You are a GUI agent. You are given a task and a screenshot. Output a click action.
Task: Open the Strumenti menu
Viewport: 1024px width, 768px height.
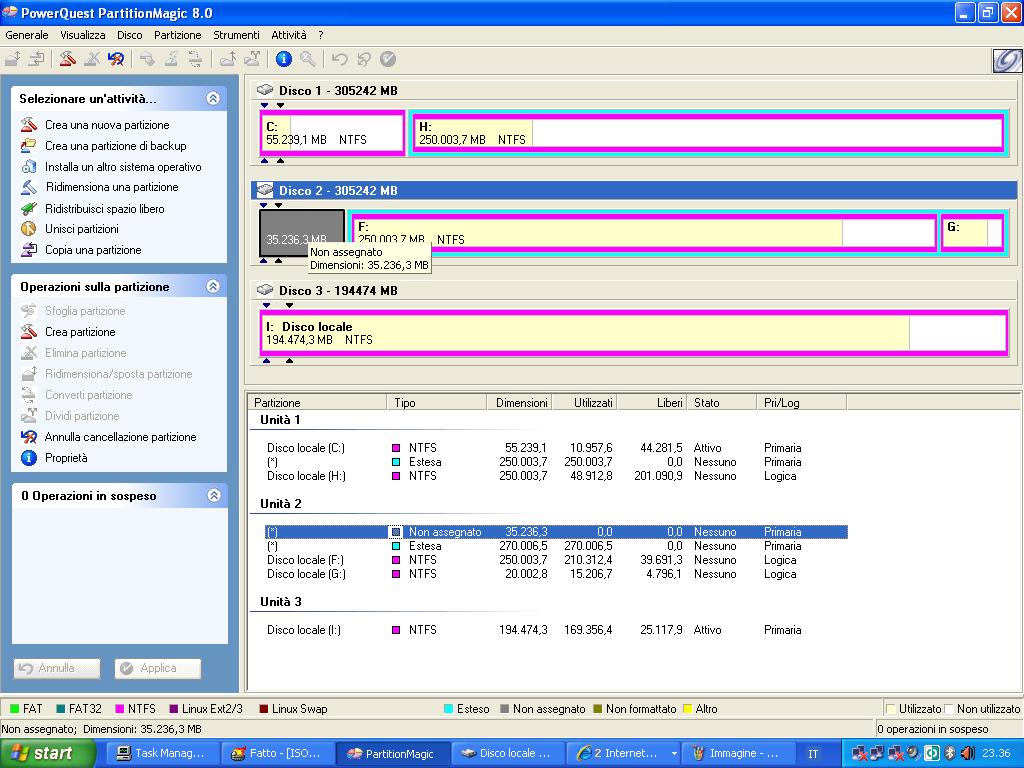point(236,35)
